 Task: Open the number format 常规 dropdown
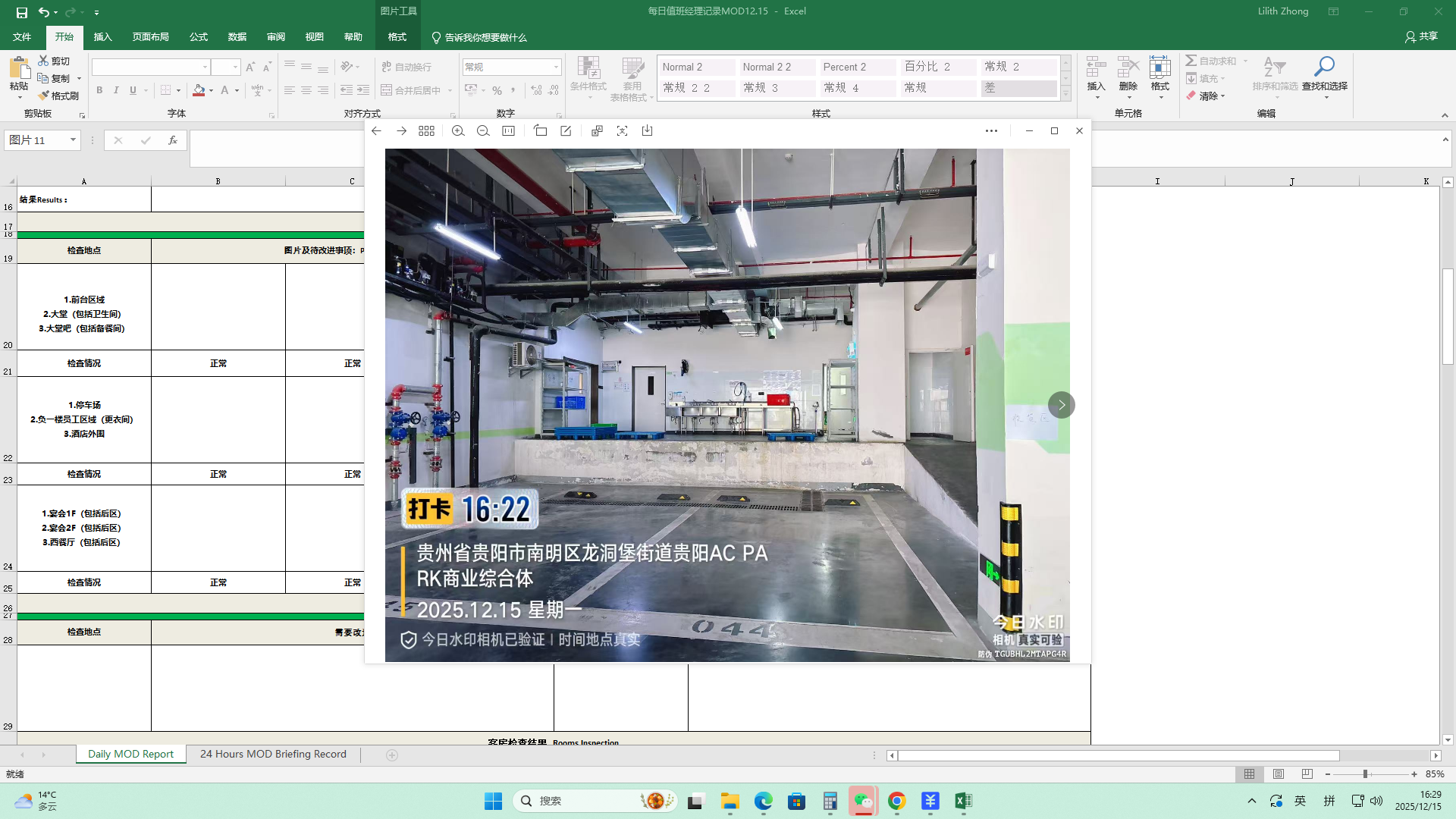pyautogui.click(x=556, y=67)
